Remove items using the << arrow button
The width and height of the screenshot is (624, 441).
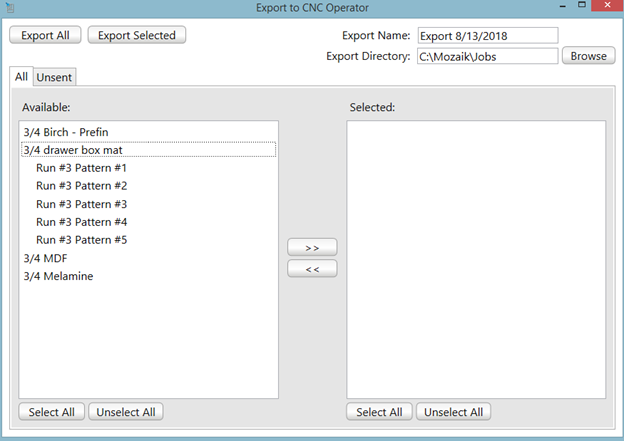coord(312,268)
